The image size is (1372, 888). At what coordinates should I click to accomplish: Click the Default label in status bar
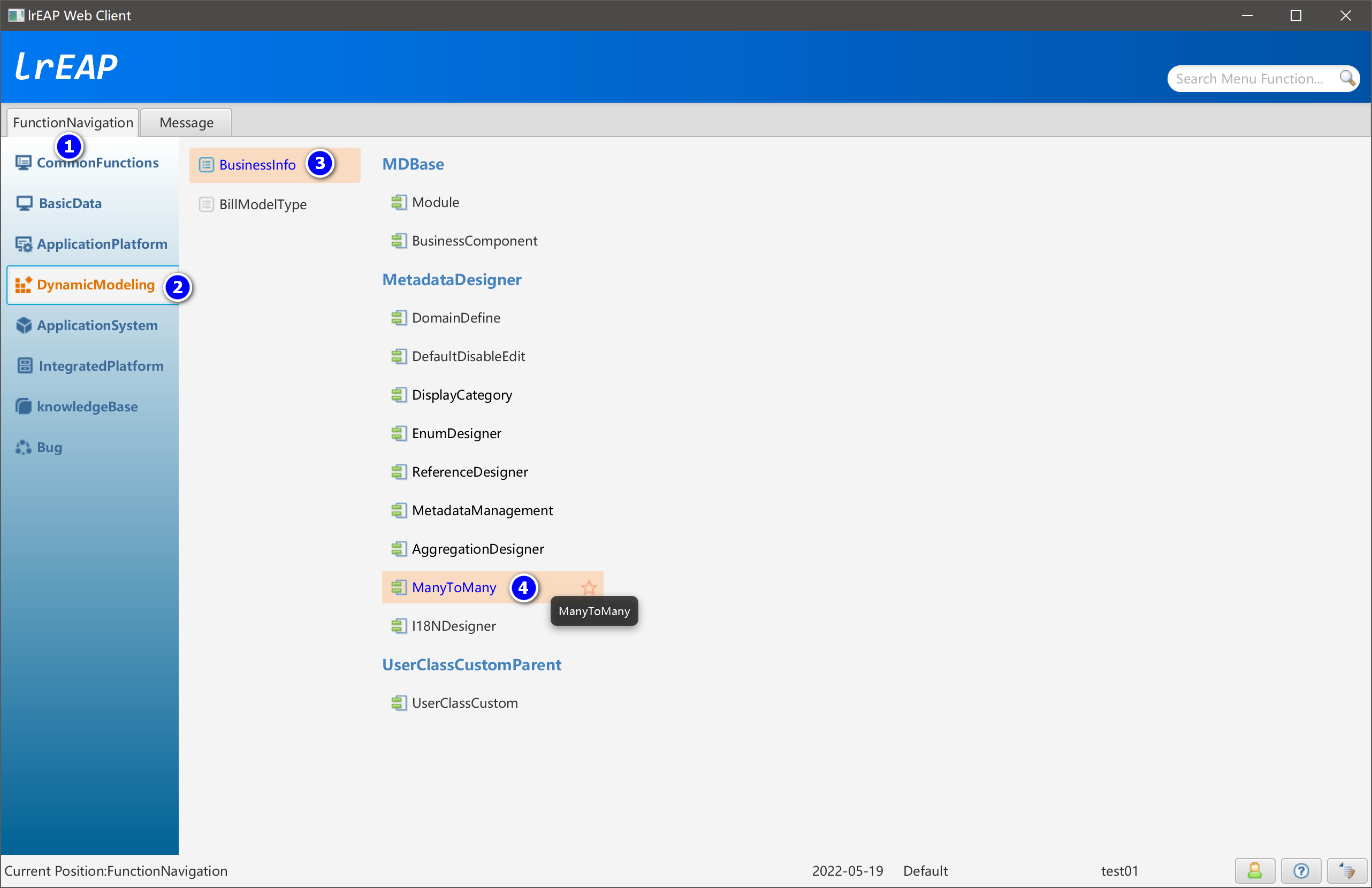925,871
